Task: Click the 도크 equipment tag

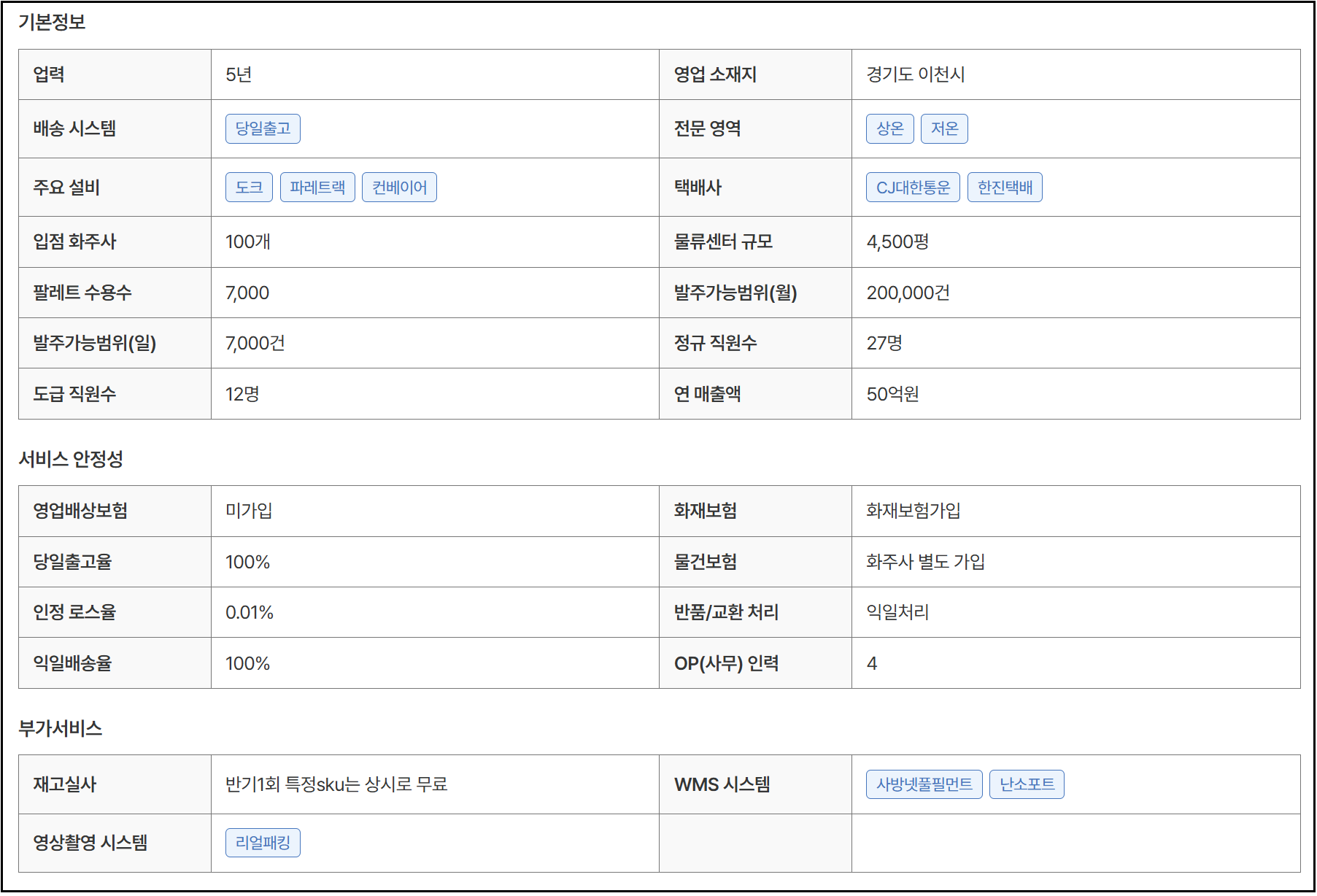Action: 249,188
